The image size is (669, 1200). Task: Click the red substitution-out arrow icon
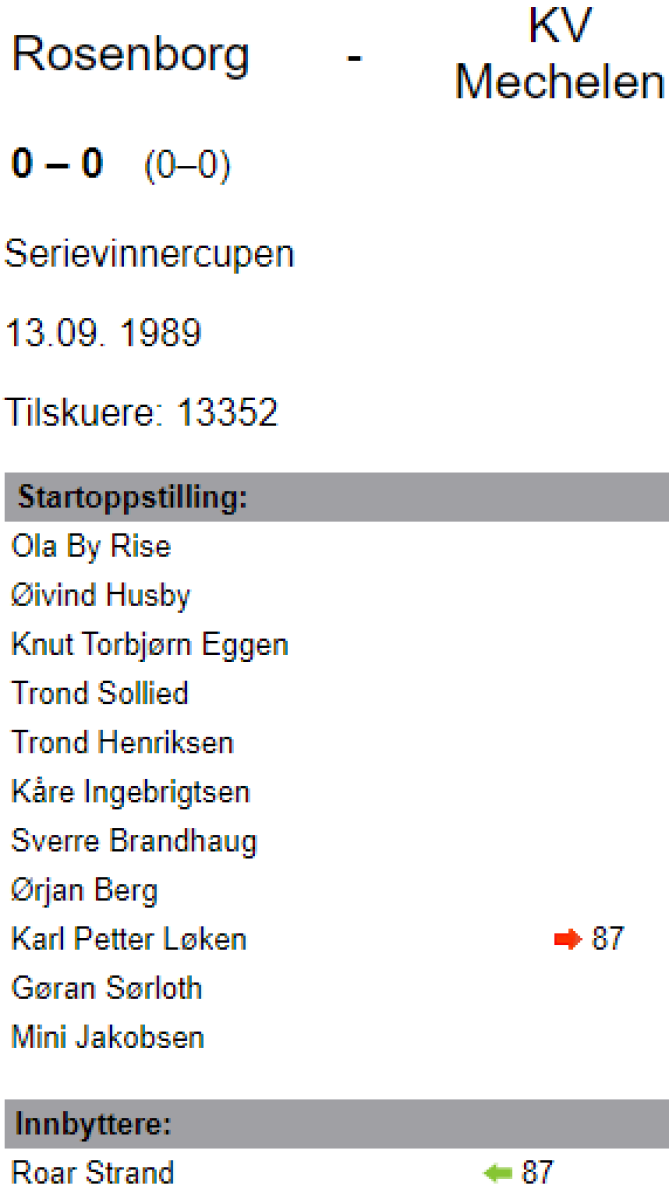pos(567,940)
